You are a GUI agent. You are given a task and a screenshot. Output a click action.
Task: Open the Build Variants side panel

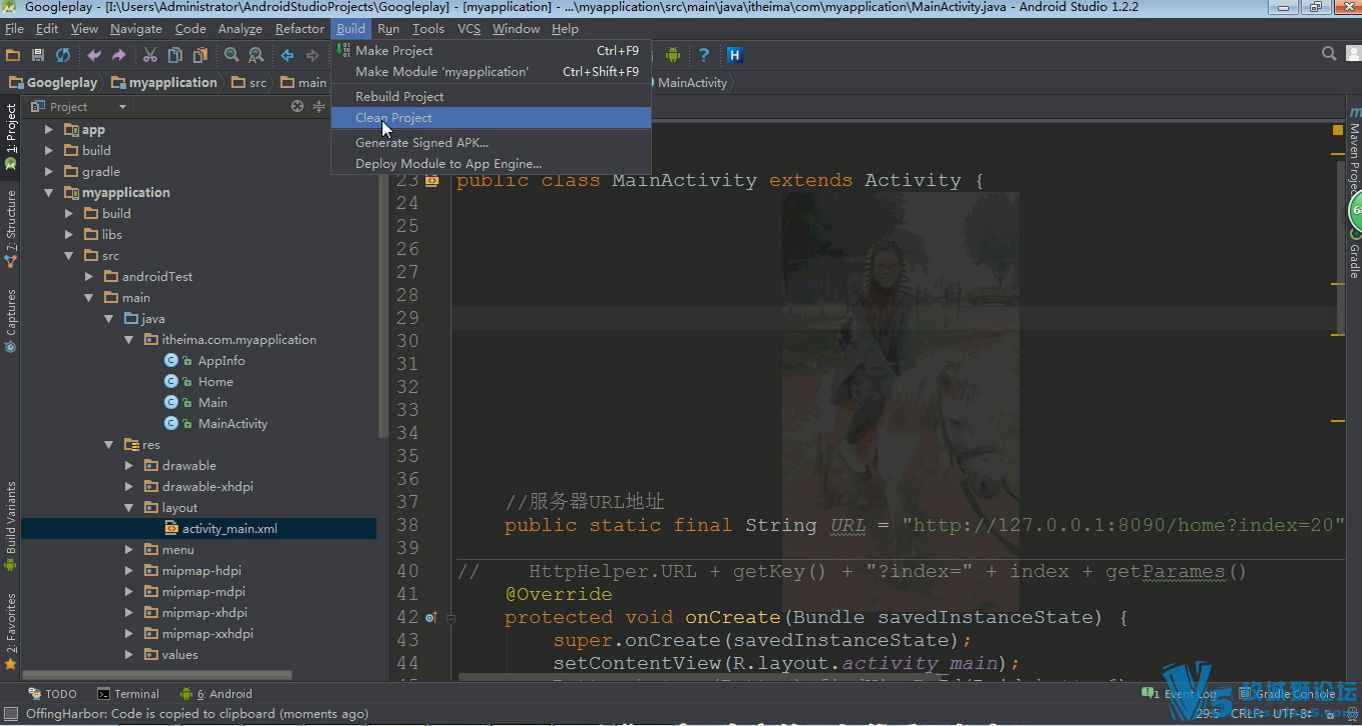11,526
